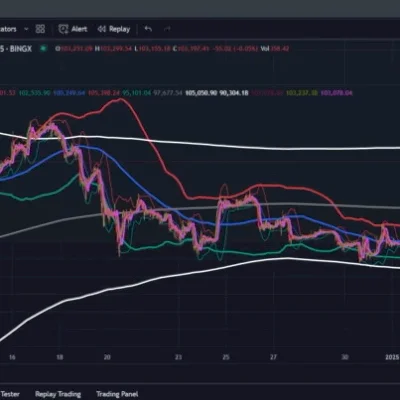Click the Replay text label
The width and height of the screenshot is (400, 400).
coord(120,29)
